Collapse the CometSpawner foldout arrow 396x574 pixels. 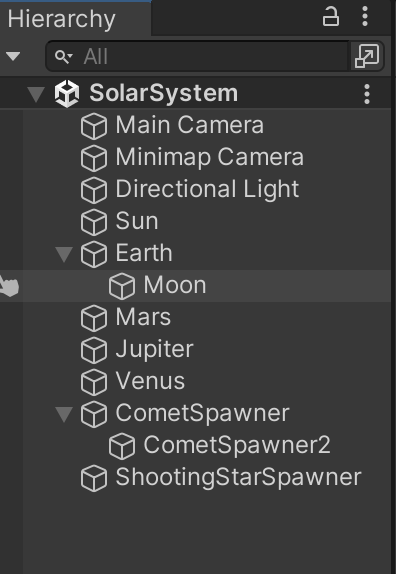click(x=64, y=414)
